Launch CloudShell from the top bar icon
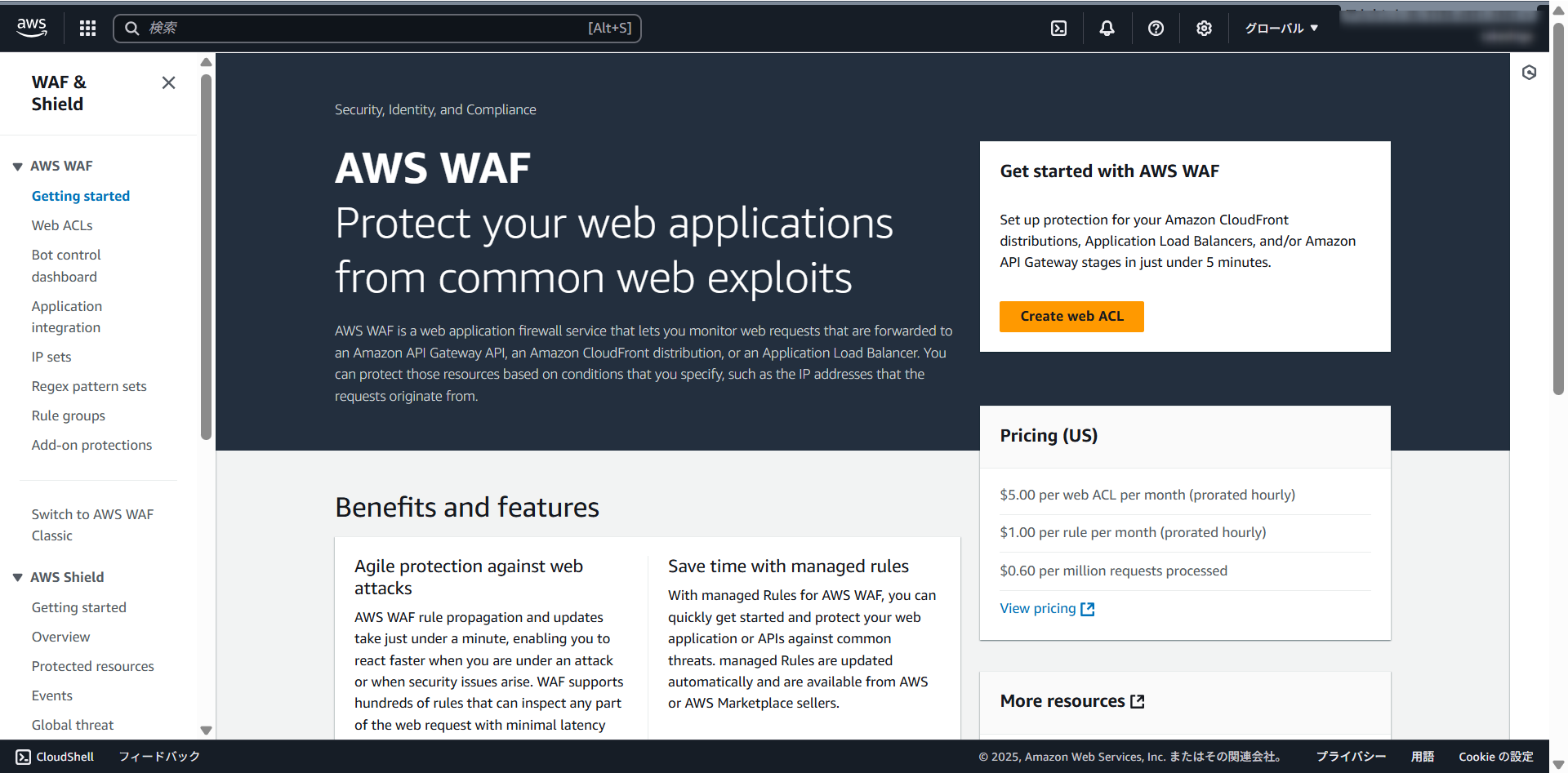This screenshot has height=773, width=1568. (x=1058, y=29)
